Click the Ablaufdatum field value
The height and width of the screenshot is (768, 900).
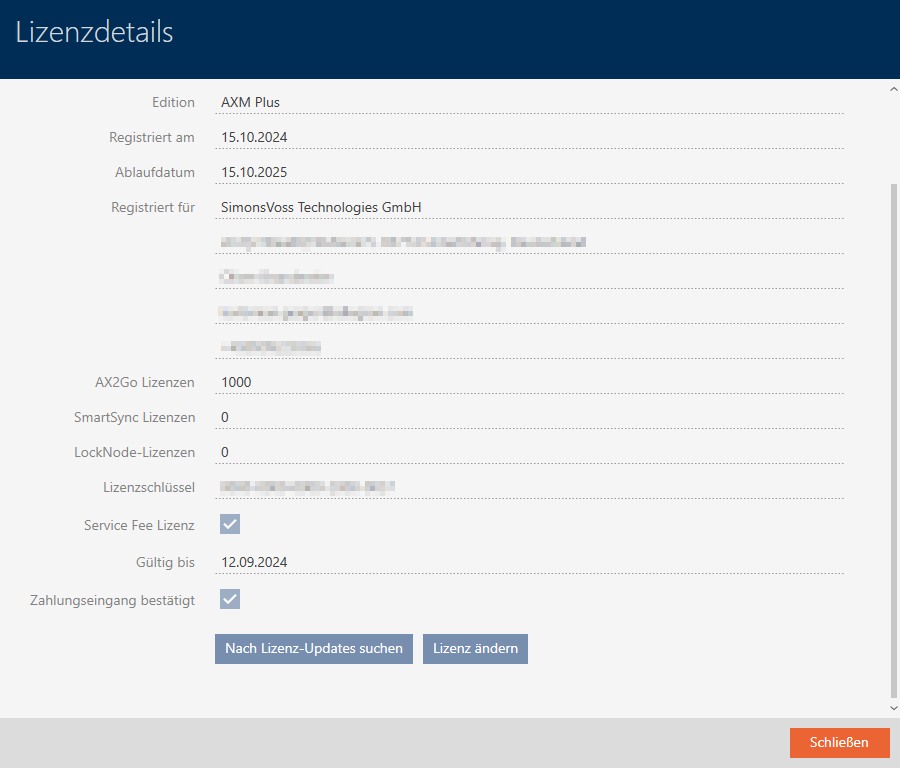530,172
